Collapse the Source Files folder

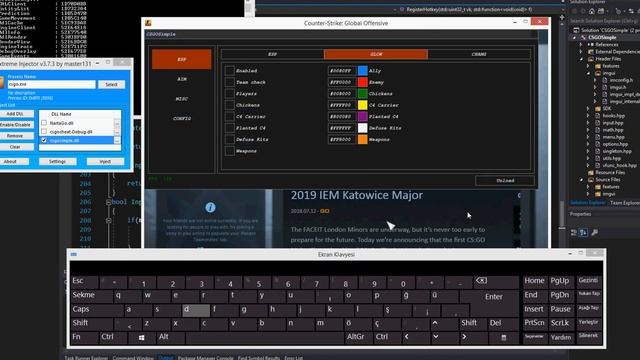point(581,180)
